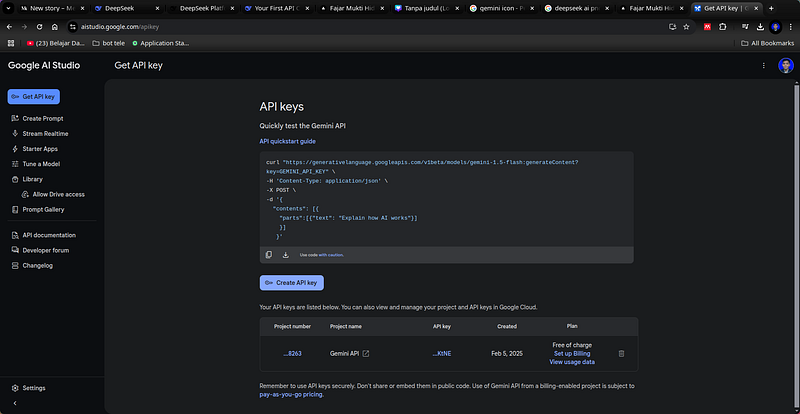Open Library in the sidebar
The height and width of the screenshot is (414, 800).
click(27, 179)
